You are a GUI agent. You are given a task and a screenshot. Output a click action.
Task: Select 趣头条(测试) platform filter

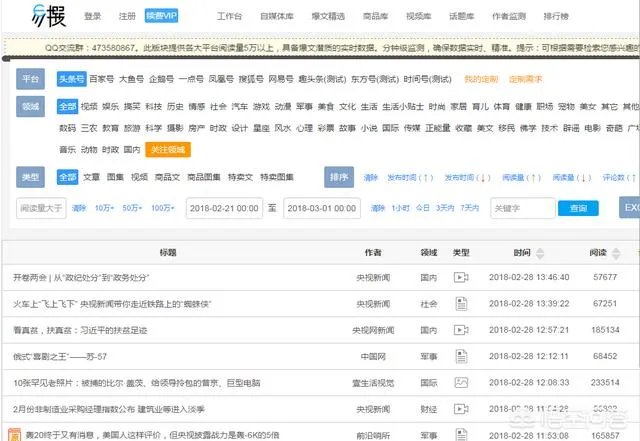click(322, 79)
